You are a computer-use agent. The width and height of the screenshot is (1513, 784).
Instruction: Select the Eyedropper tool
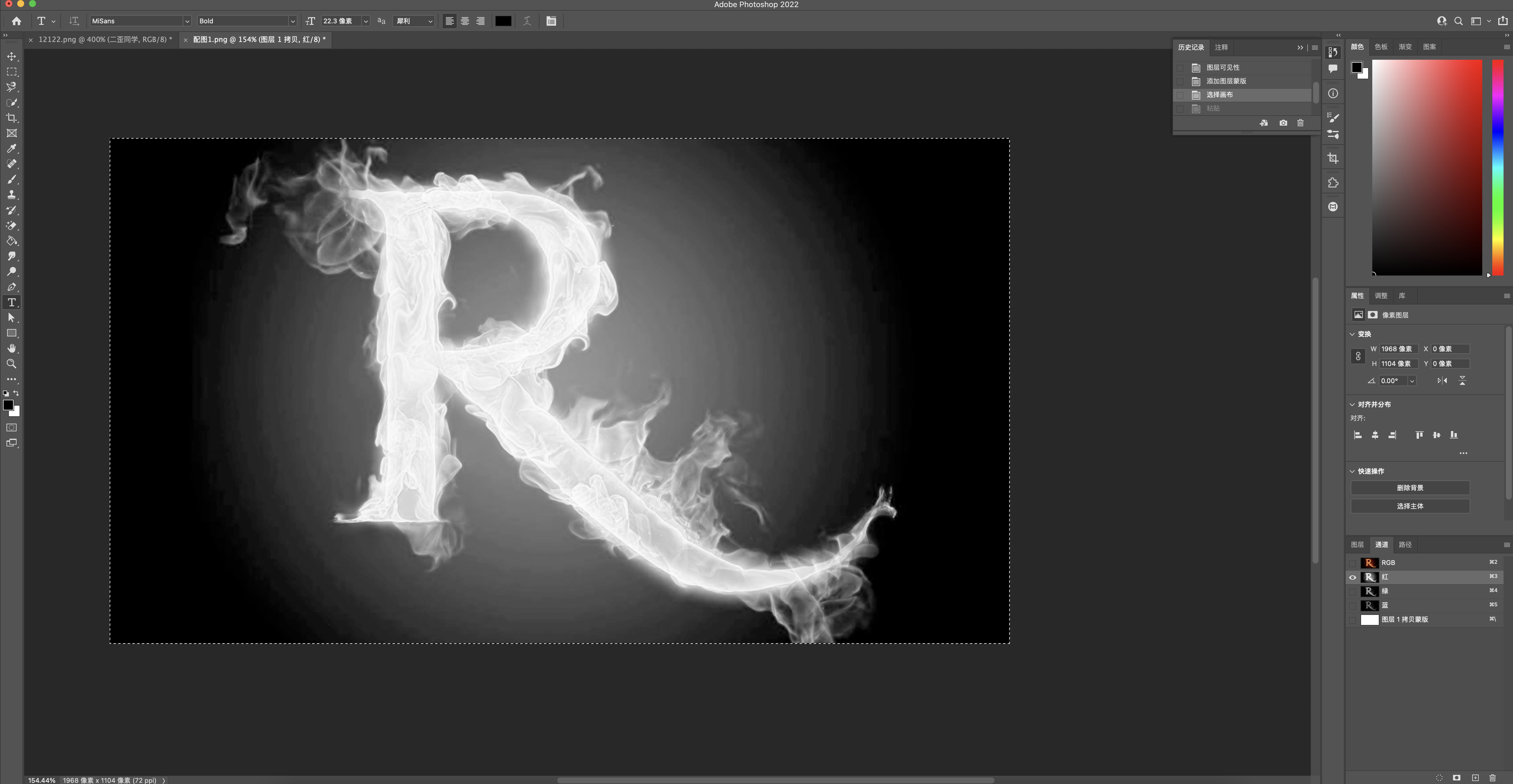click(11, 149)
